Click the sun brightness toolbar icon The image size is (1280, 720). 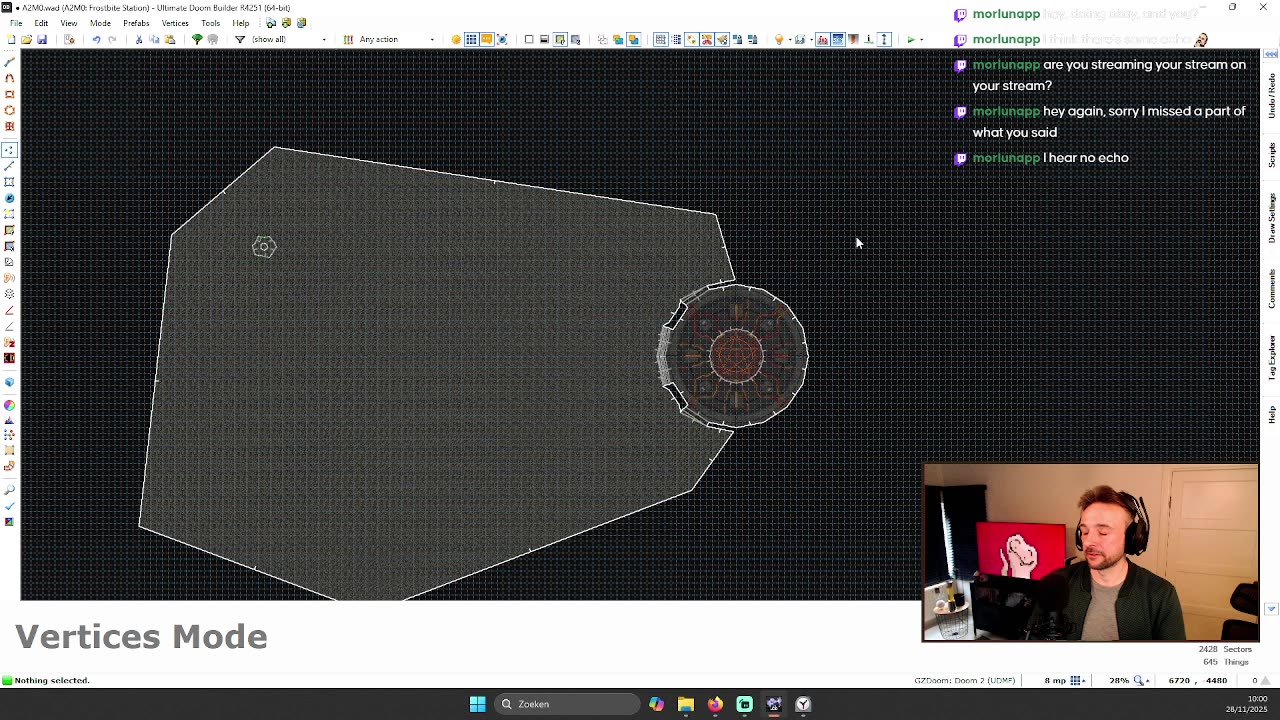coord(456,39)
